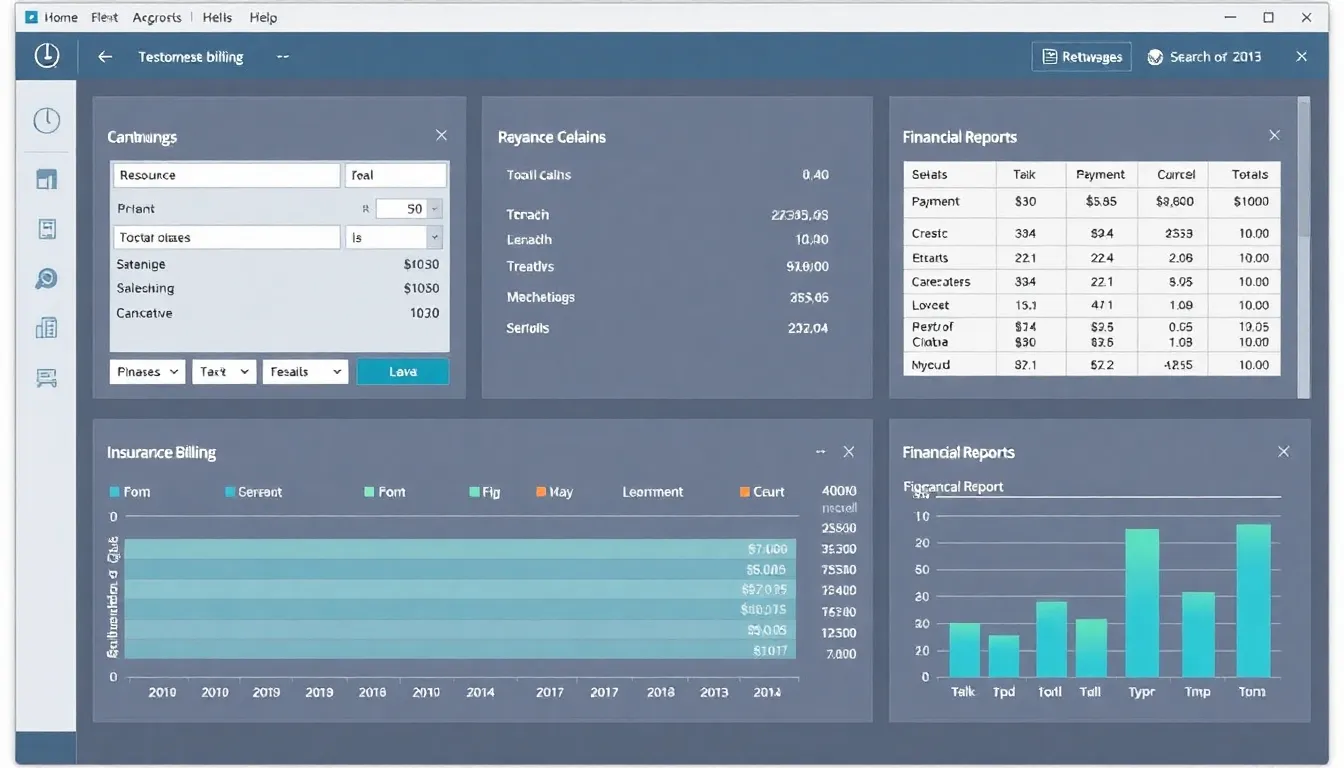Open the Help menu
Screen dimensions: 1344x768
pyautogui.click(x=263, y=17)
